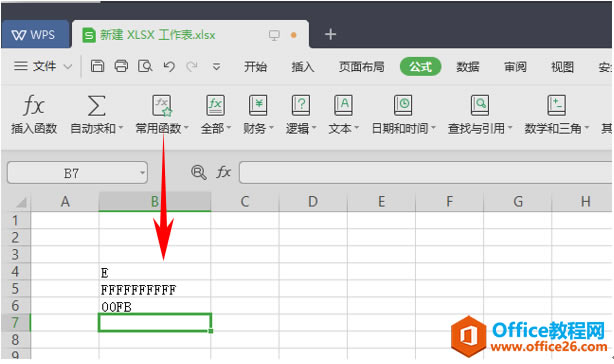Viewport: 614px width, 364px height.
Task: Add a new tab with plus button
Action: [330, 34]
